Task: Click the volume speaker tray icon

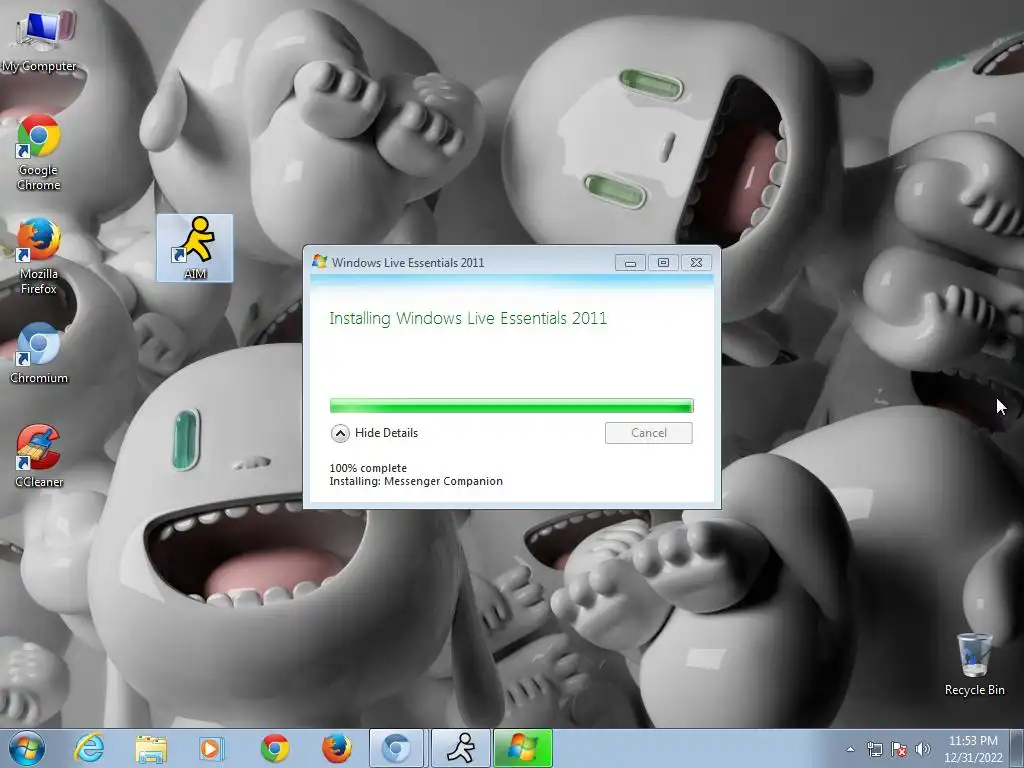Action: [x=923, y=749]
